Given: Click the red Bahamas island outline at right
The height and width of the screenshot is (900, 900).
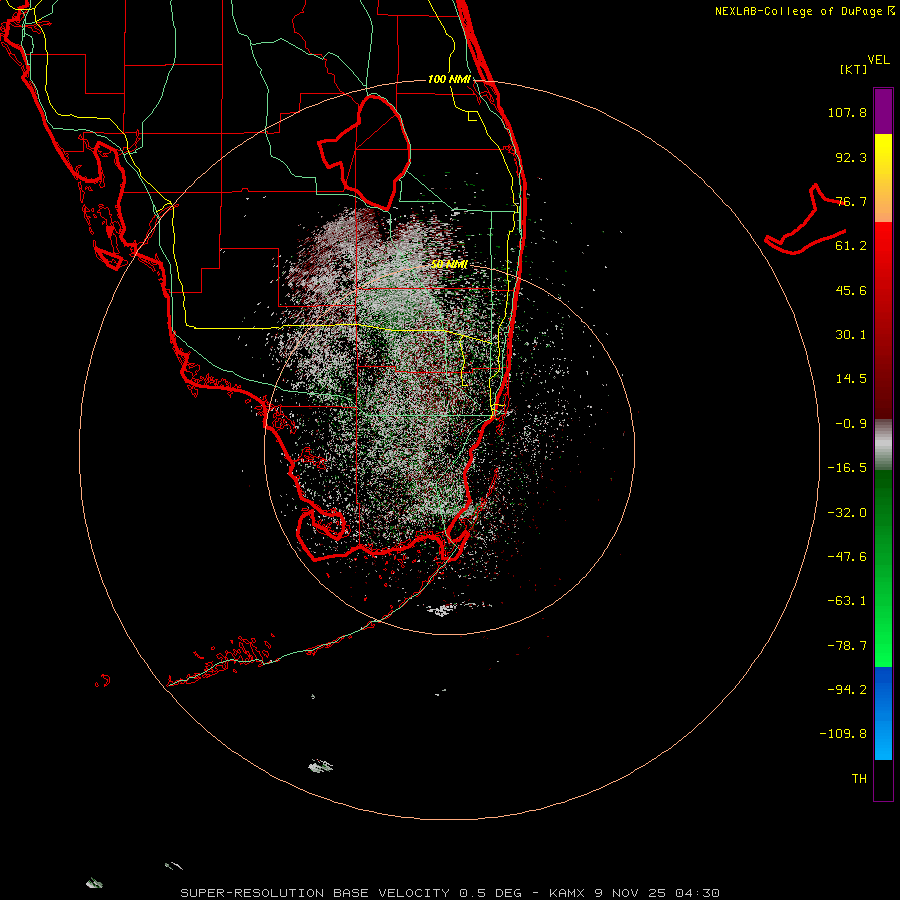Looking at the screenshot, I should click(x=805, y=221).
